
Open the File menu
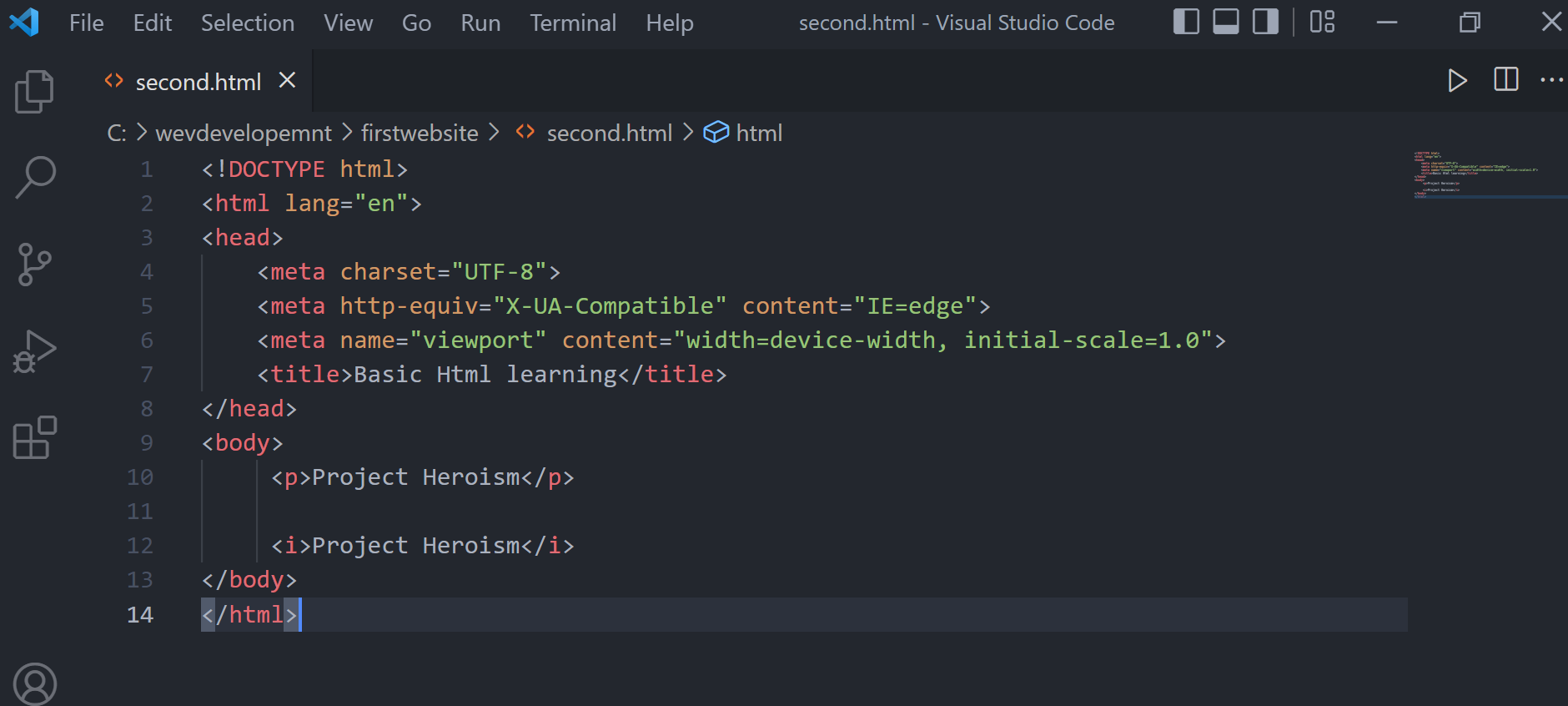[x=87, y=23]
